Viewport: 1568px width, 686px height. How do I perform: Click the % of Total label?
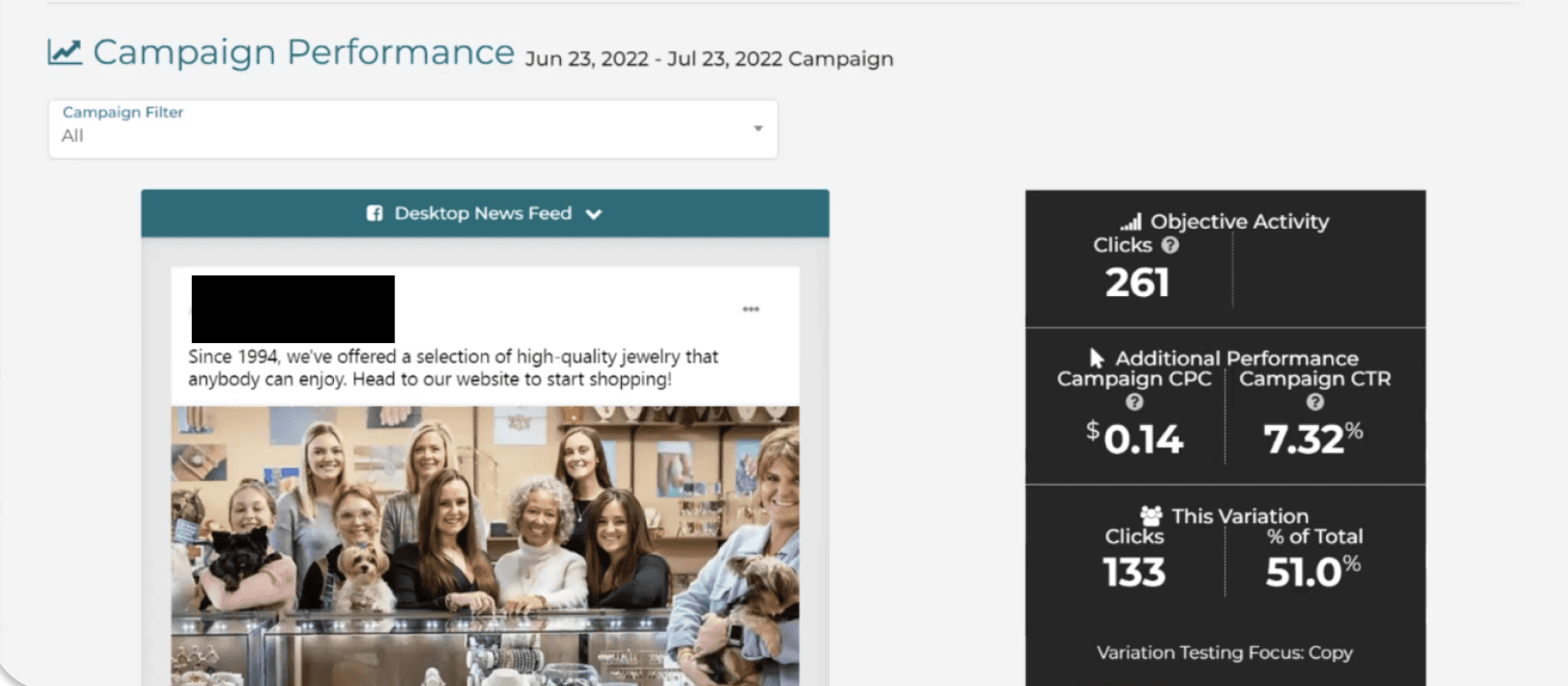(x=1315, y=537)
